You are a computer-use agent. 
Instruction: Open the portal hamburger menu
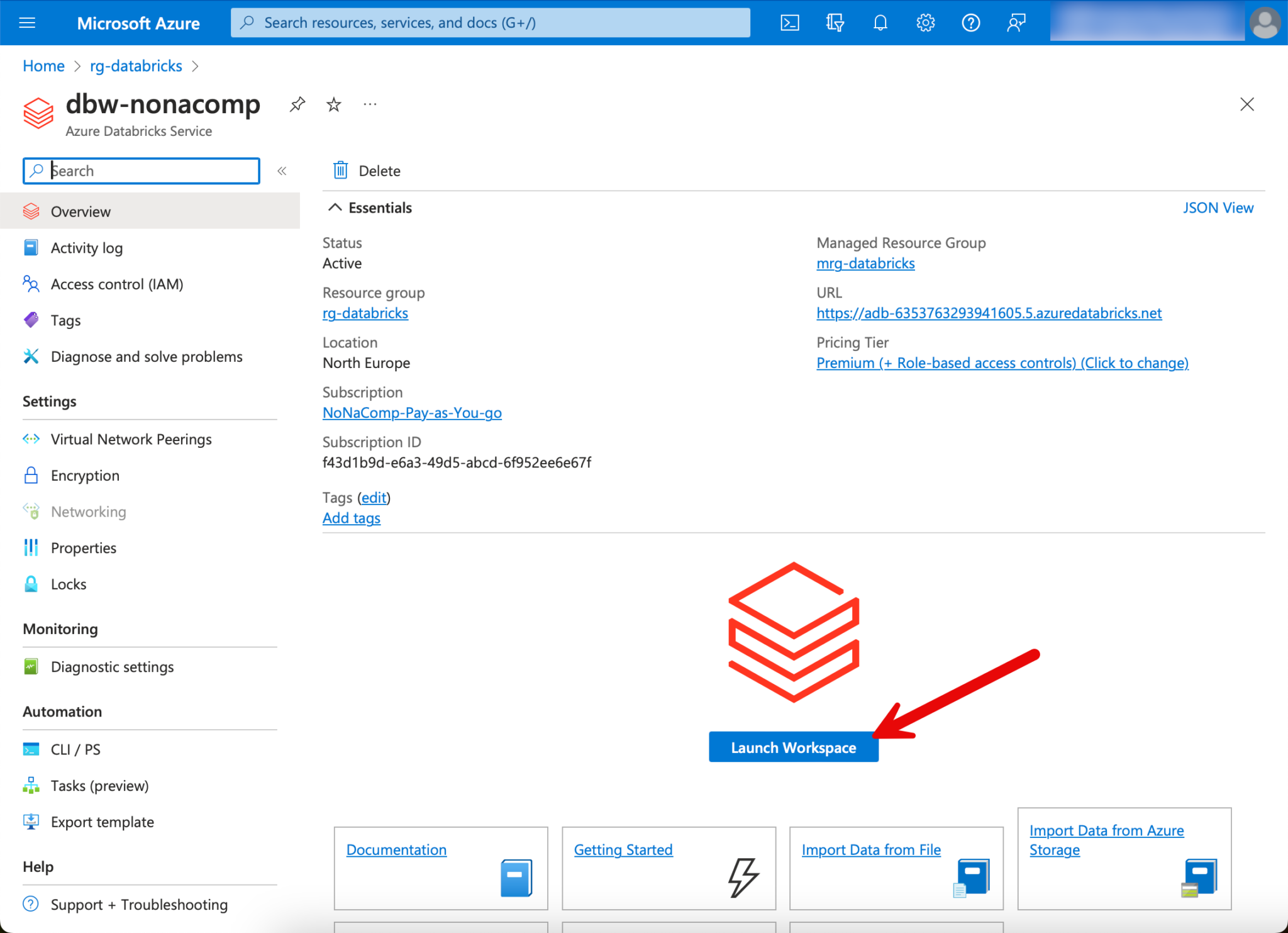tap(27, 23)
